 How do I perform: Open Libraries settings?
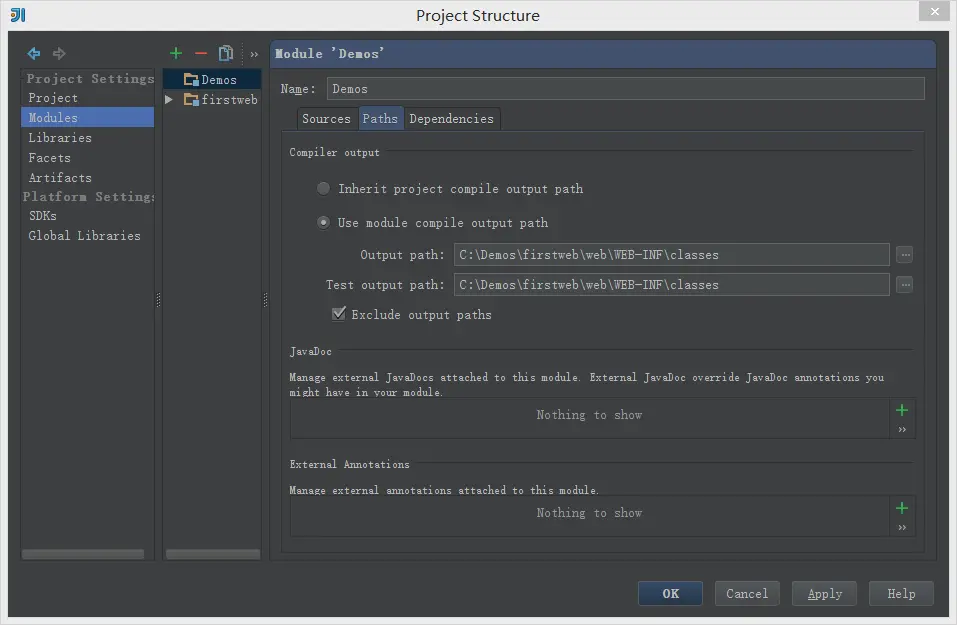tap(60, 137)
